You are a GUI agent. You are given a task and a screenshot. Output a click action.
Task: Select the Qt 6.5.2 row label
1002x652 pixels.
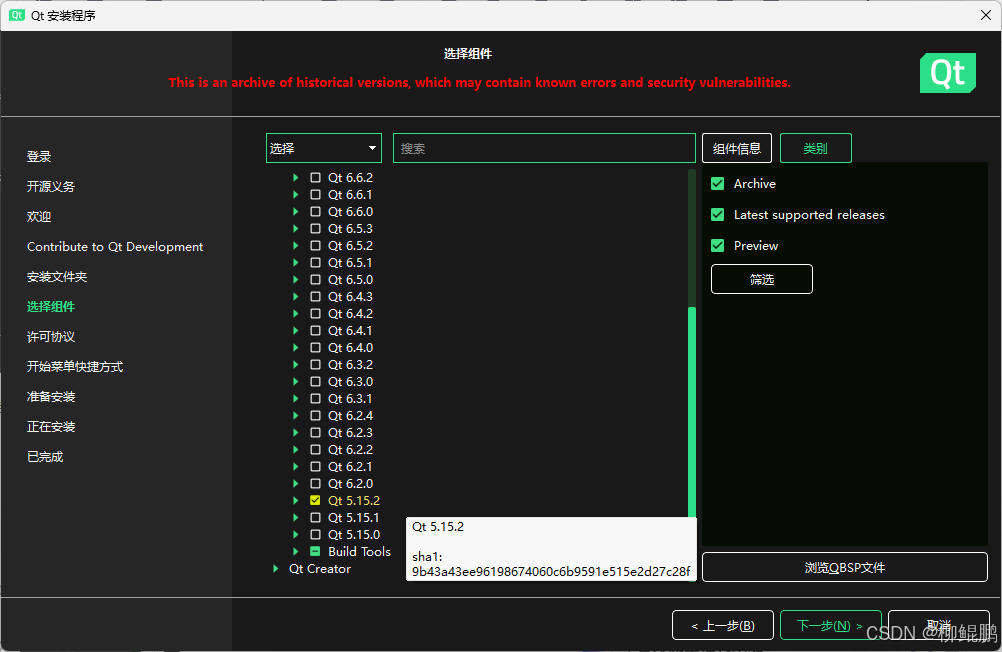350,245
